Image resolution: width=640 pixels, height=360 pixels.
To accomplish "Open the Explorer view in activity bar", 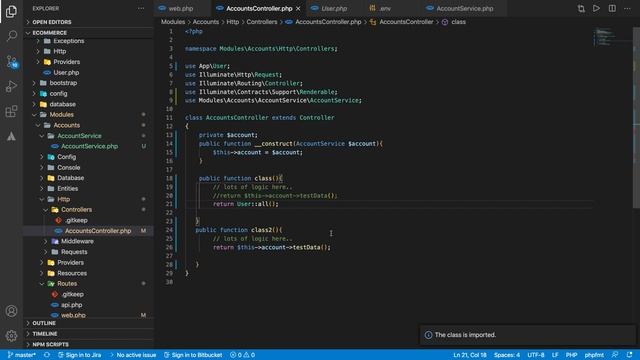I will [x=11, y=11].
